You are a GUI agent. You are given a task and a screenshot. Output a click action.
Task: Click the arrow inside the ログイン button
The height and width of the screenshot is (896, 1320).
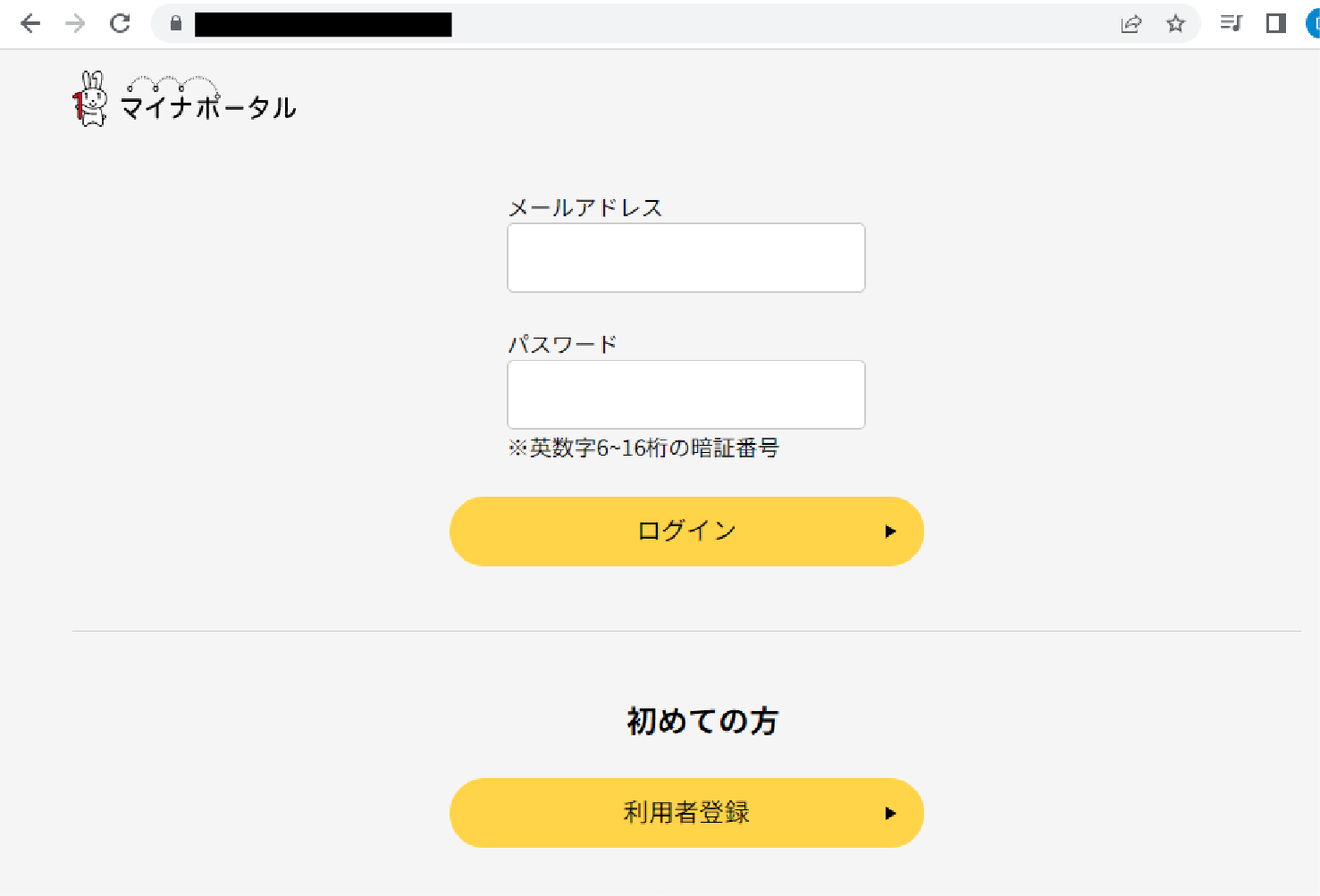click(890, 531)
